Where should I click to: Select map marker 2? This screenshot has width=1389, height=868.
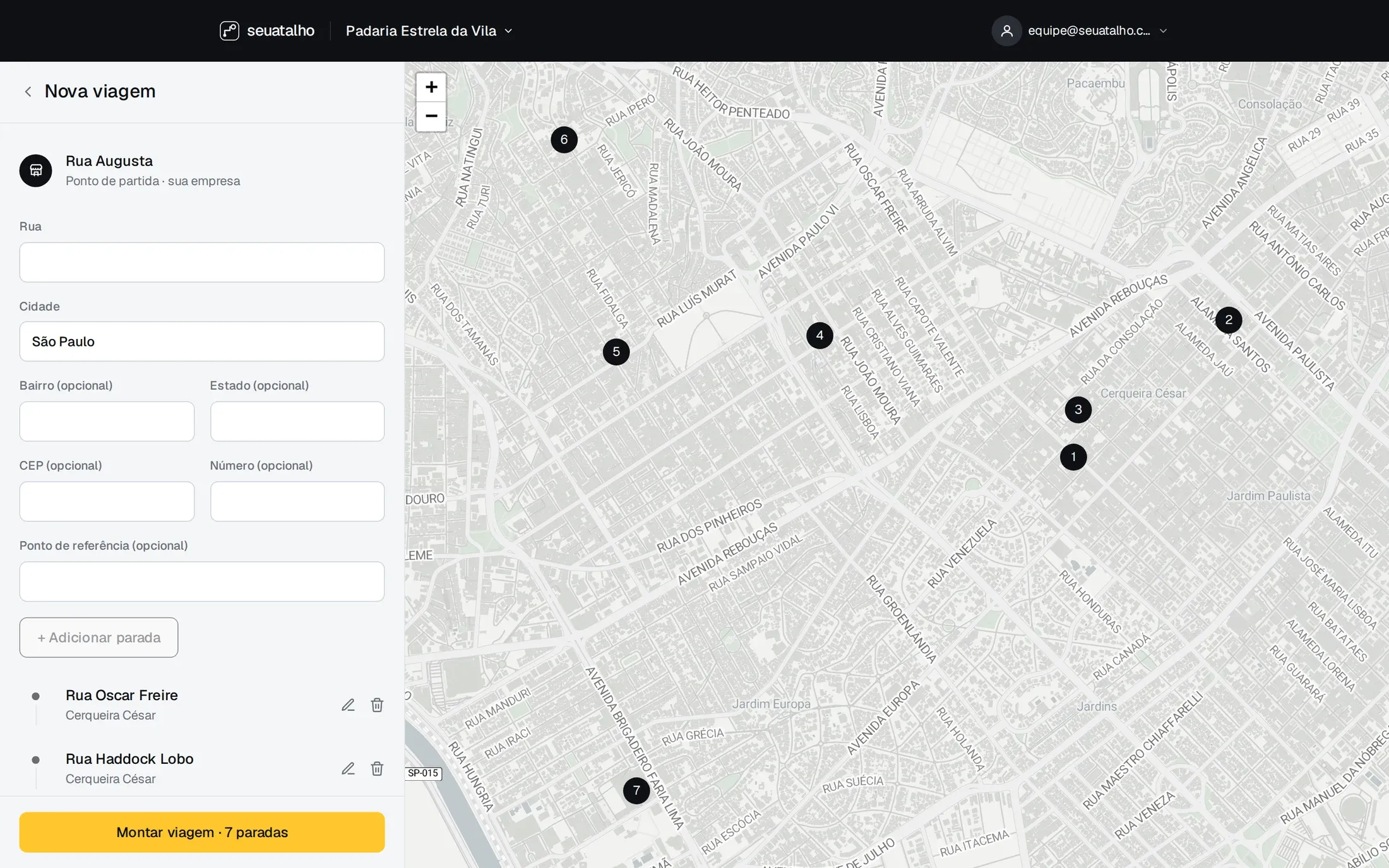(x=1229, y=320)
